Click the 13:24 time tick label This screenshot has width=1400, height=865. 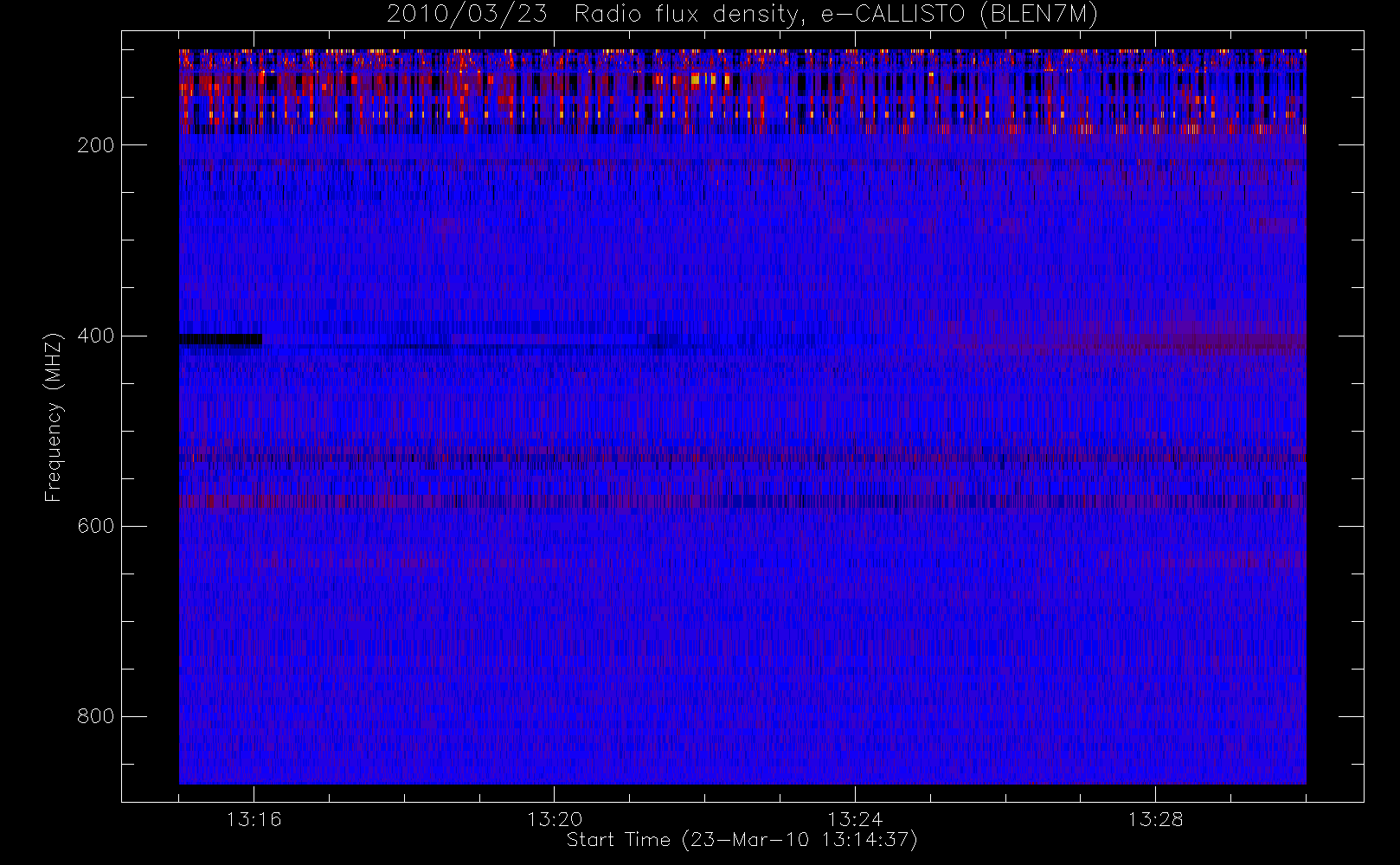855,819
